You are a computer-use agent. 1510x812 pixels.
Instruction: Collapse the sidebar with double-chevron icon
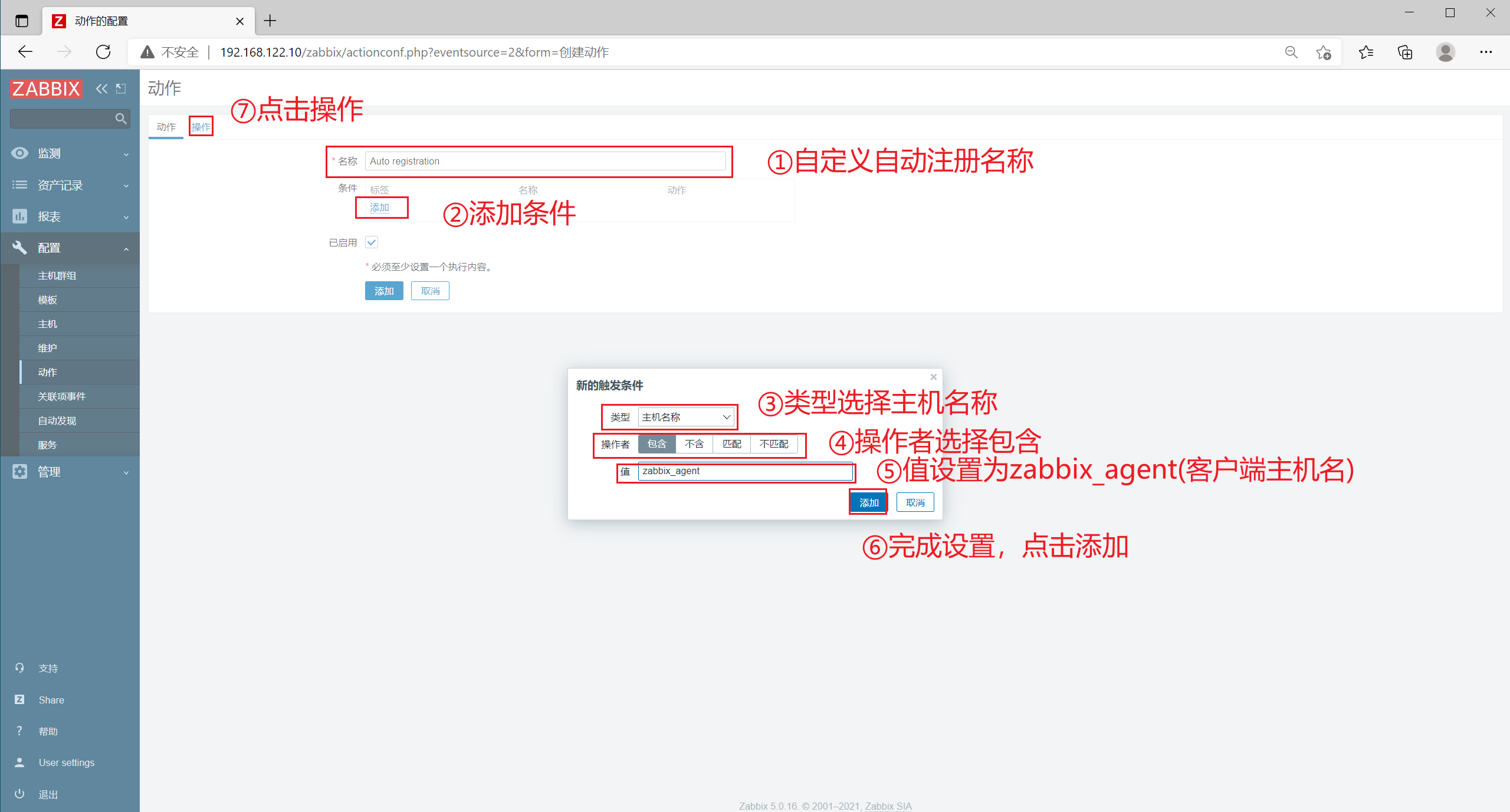(102, 88)
